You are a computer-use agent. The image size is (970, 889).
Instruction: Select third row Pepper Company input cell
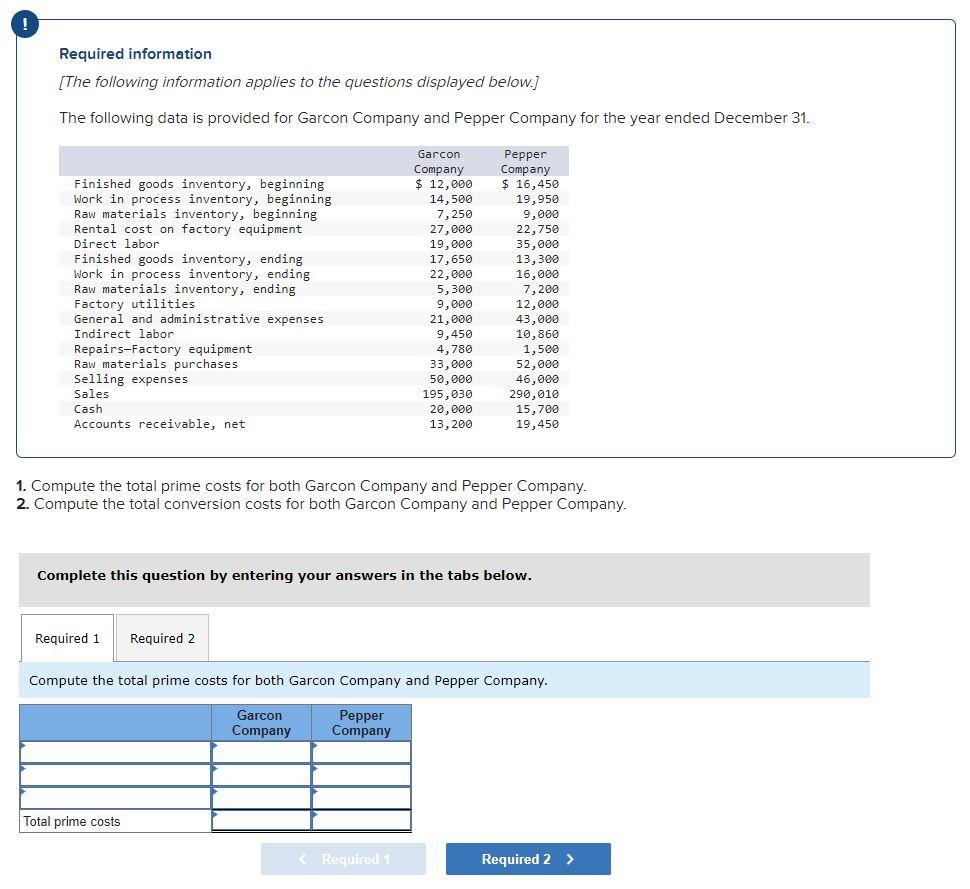tap(361, 797)
